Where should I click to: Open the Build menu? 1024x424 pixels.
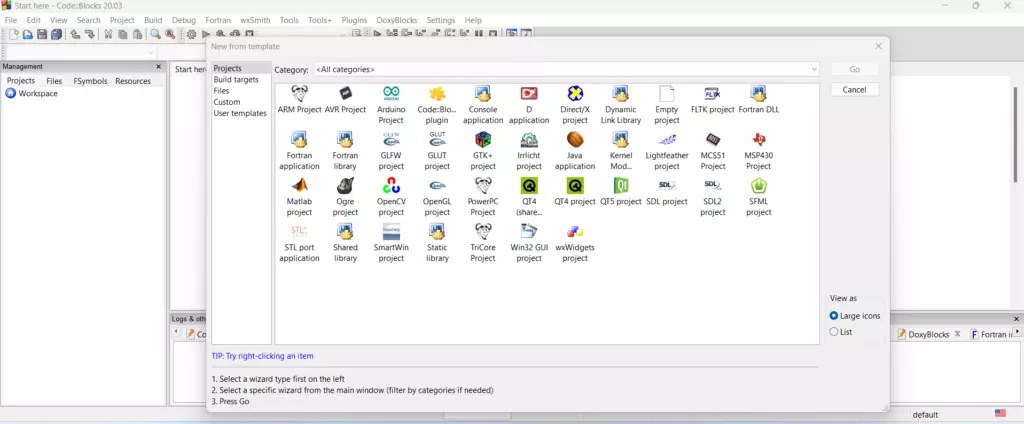tap(153, 20)
